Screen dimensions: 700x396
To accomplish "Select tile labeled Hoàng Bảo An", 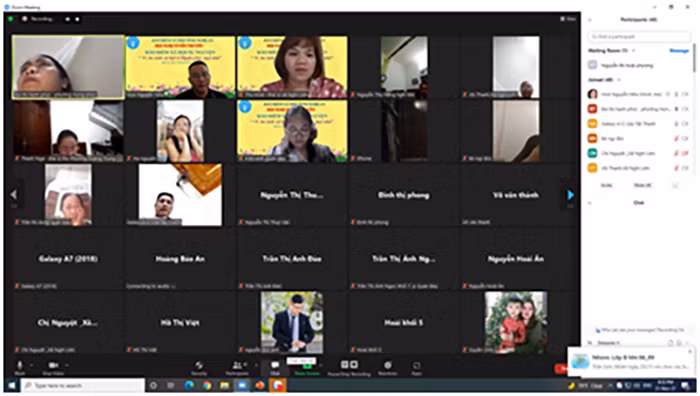I will 180,258.
